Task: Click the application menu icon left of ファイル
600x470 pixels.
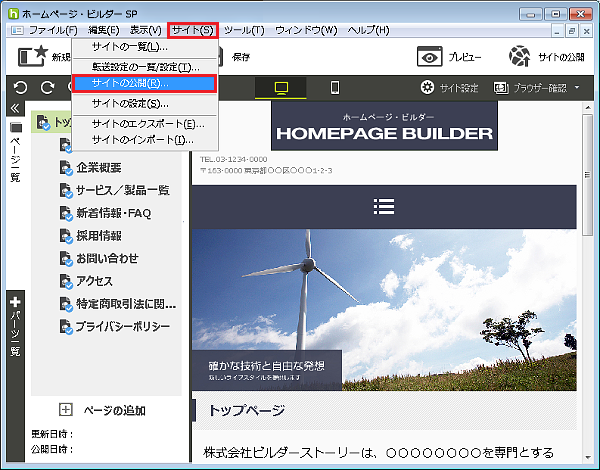Action: (17, 30)
